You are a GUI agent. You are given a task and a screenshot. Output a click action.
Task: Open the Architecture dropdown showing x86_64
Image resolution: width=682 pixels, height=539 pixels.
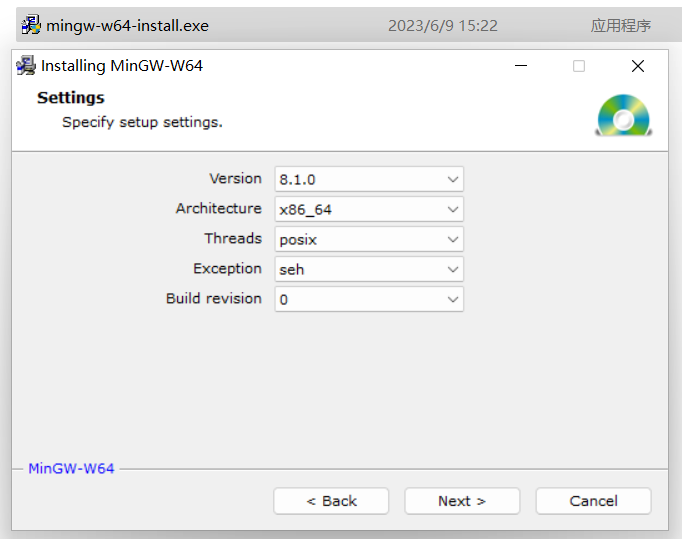click(x=369, y=209)
